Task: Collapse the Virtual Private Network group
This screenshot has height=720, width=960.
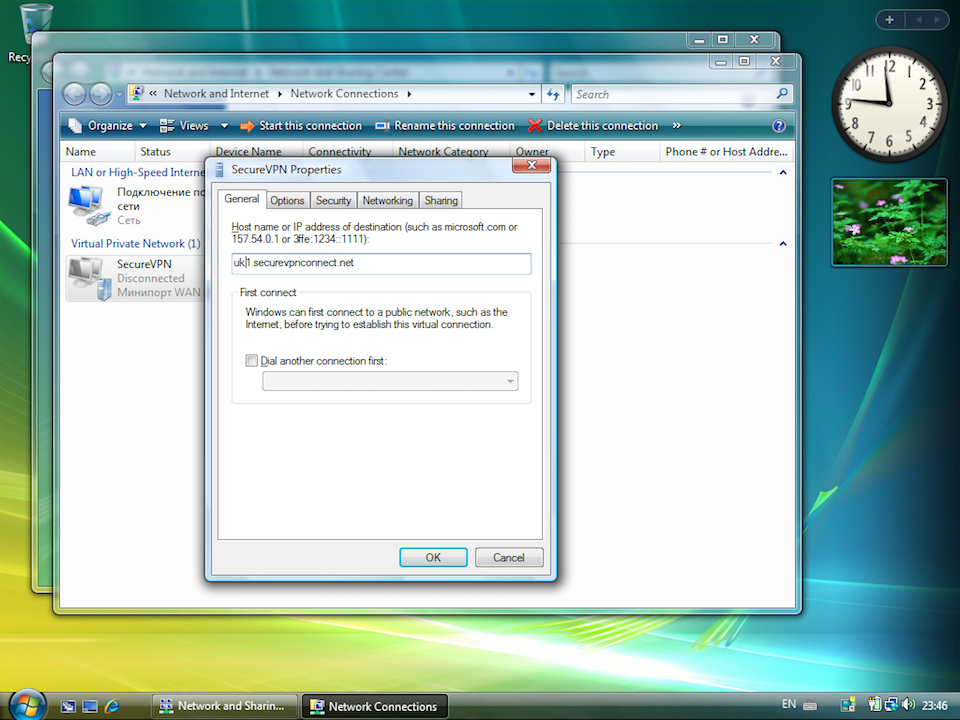Action: [x=783, y=244]
